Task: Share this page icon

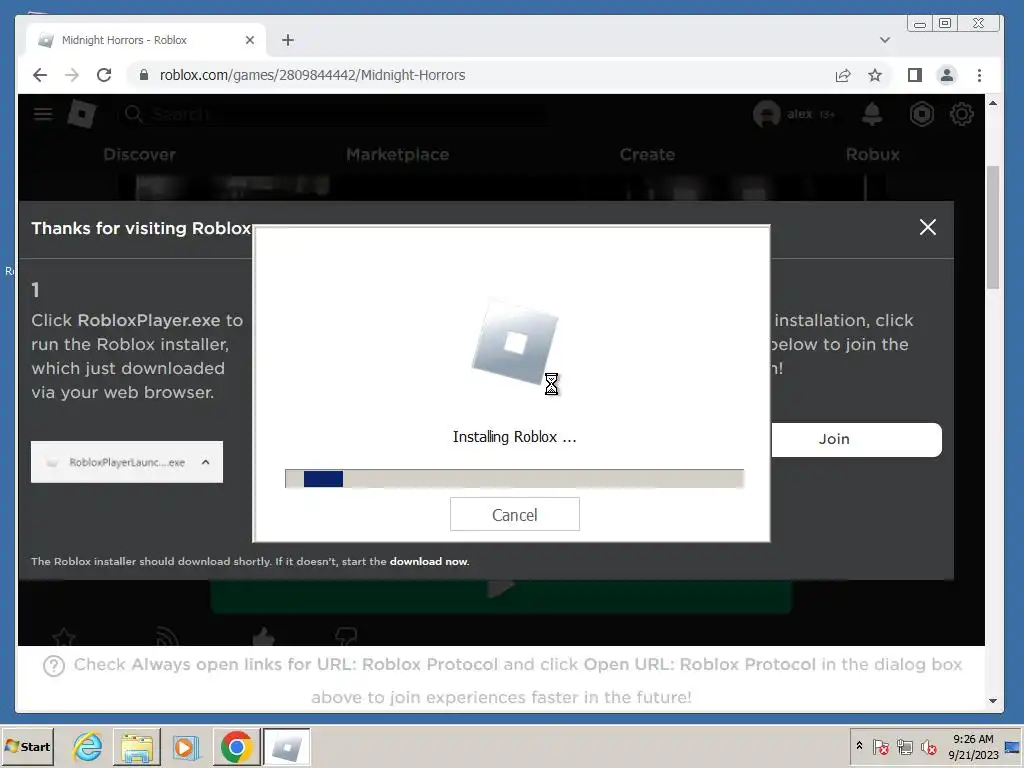Action: tap(843, 75)
